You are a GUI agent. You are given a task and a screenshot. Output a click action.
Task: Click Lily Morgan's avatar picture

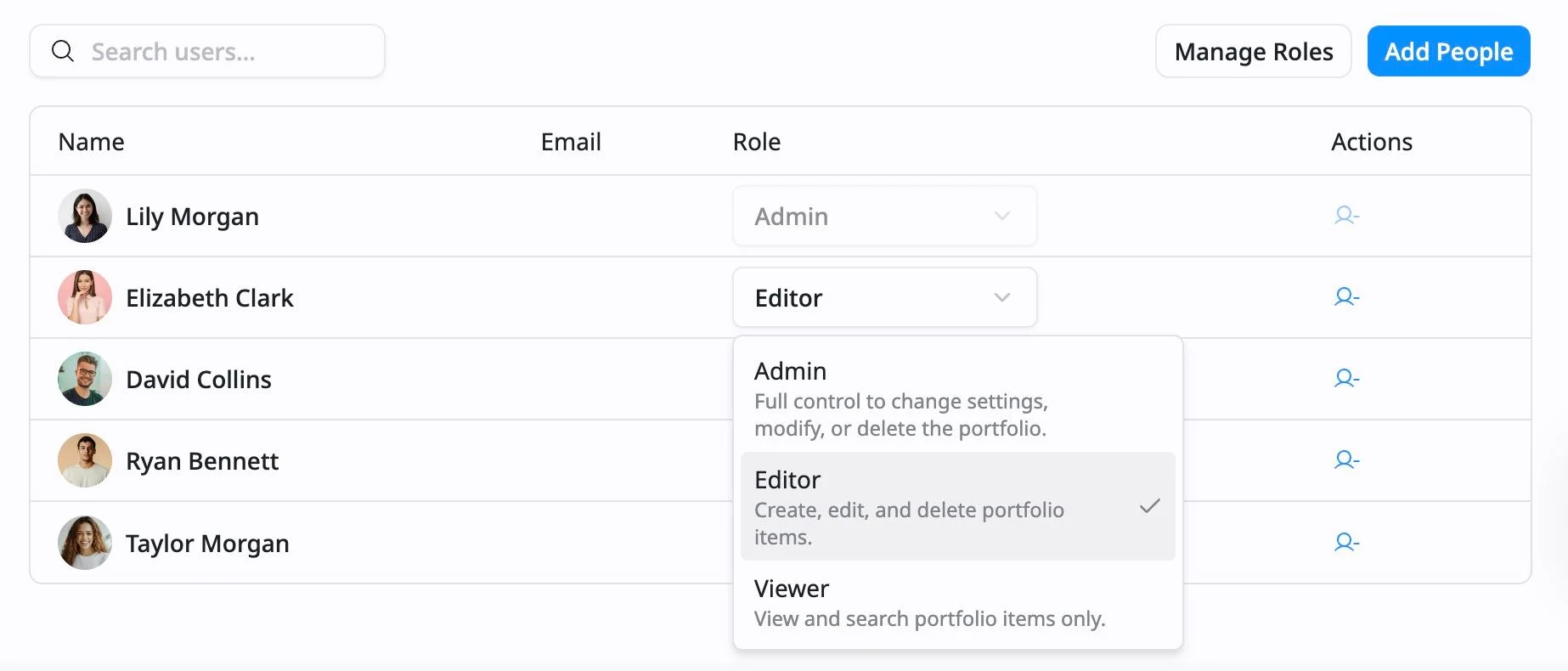[x=85, y=216]
